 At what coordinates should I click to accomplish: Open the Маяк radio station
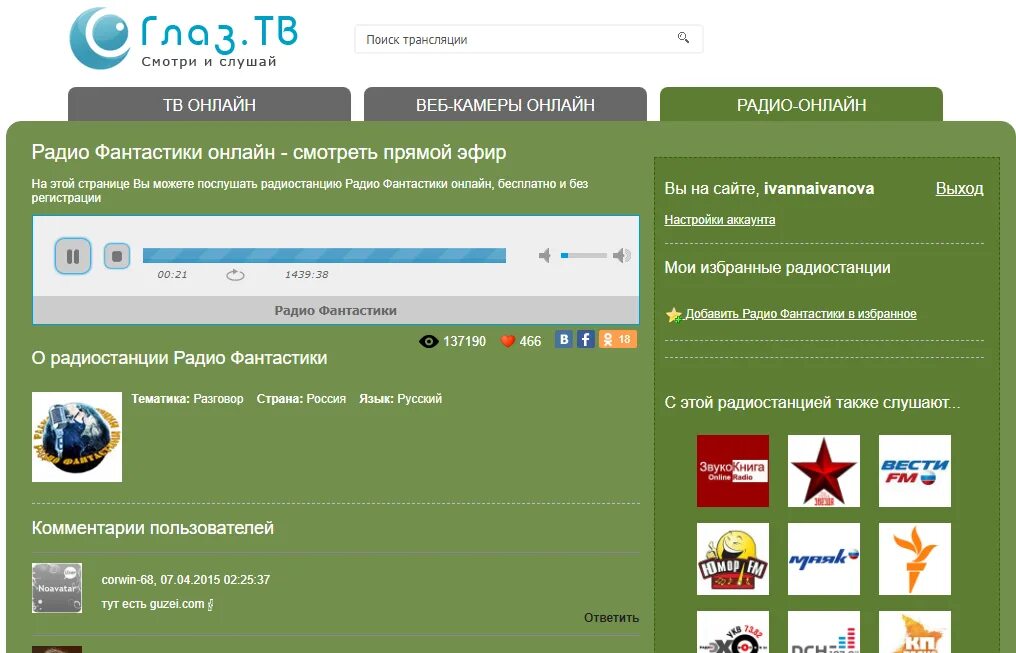click(x=824, y=559)
